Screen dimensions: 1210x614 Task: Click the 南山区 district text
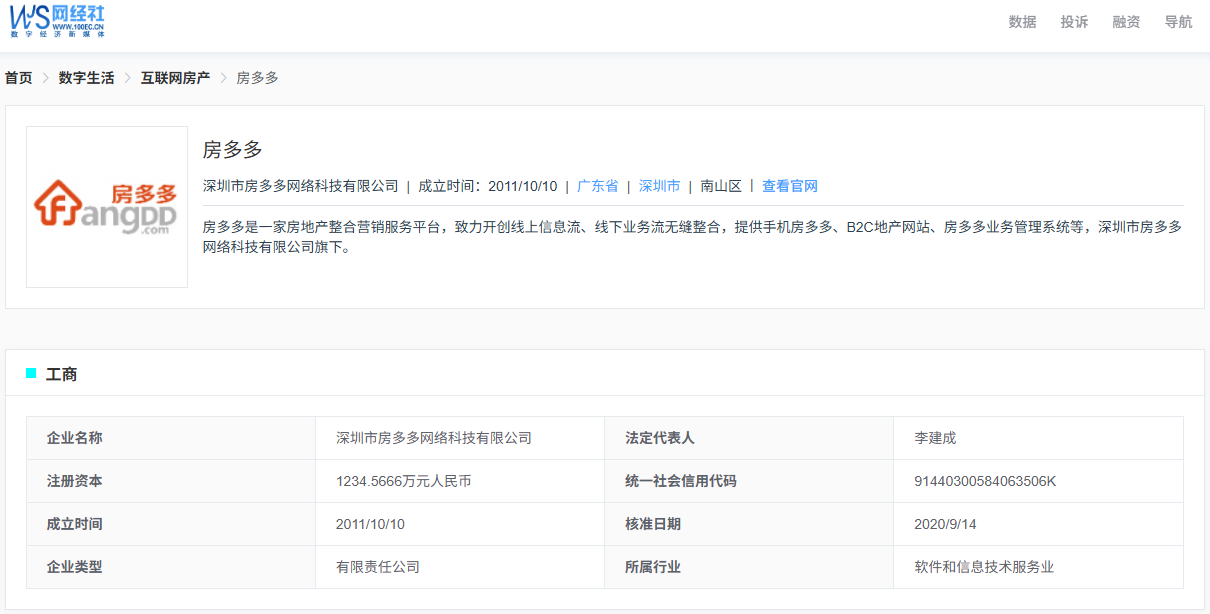click(721, 186)
